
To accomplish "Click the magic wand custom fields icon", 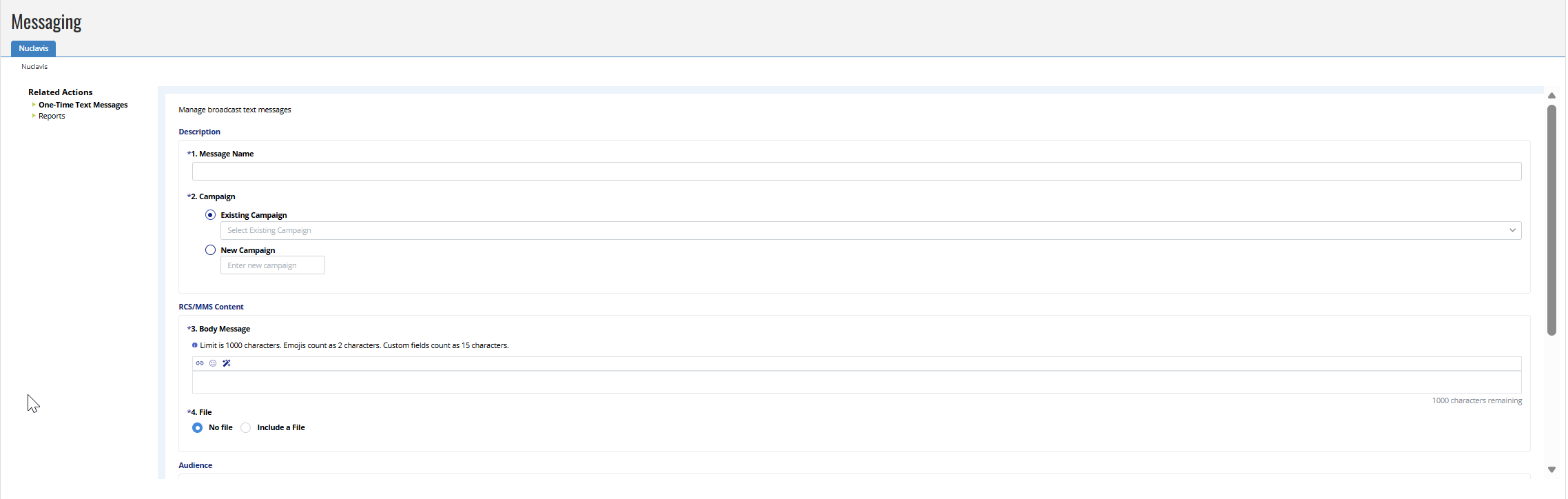I will [227, 363].
